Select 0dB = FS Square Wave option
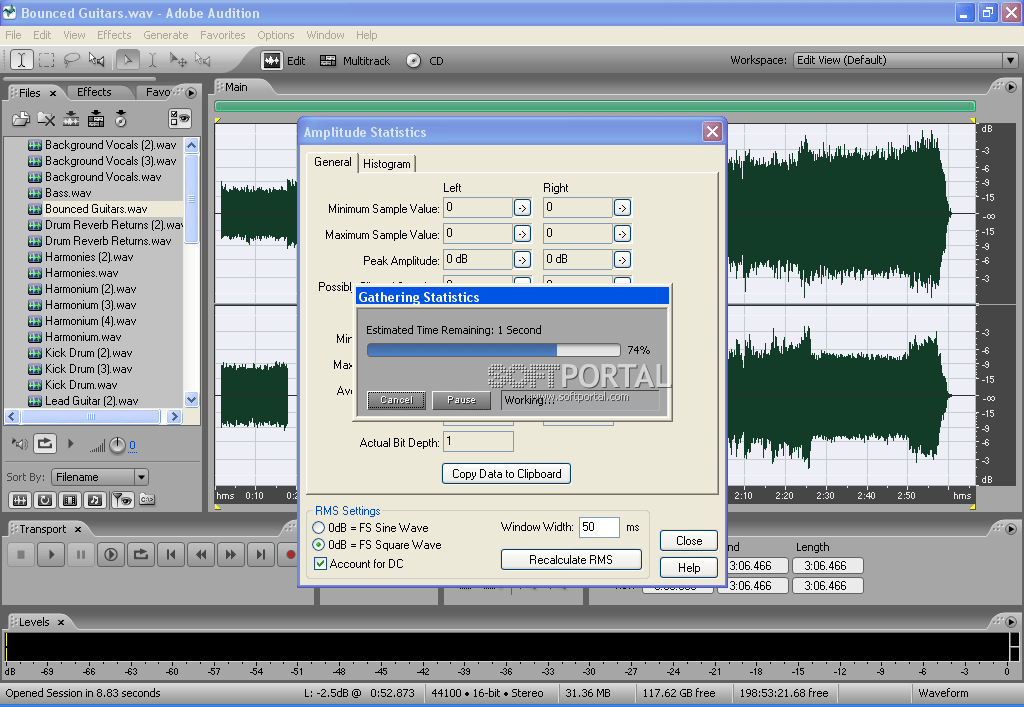The image size is (1024, 707). coord(319,545)
